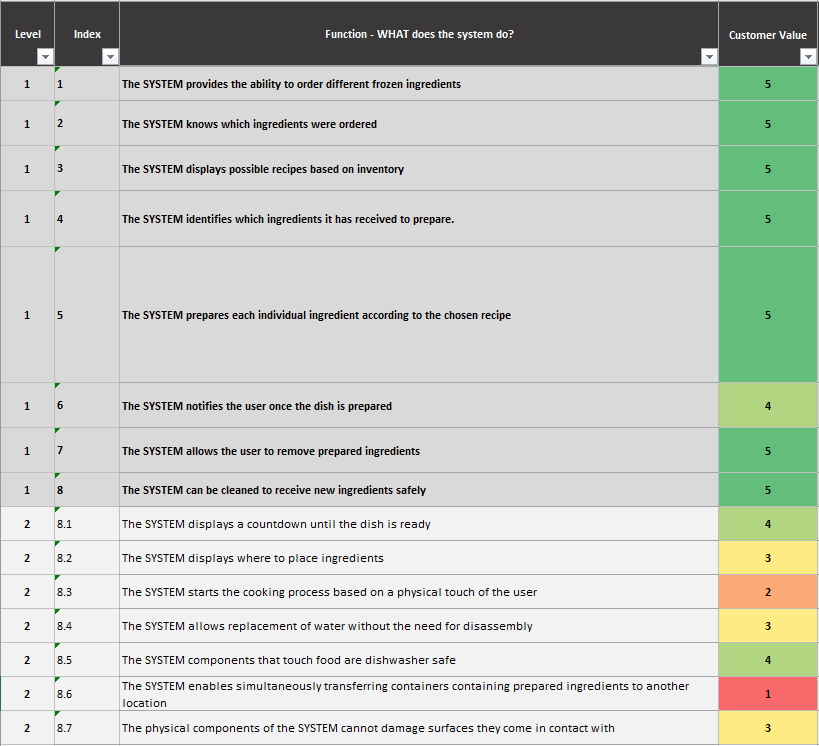This screenshot has height=746, width=819.
Task: Select index cell '8.1'
Action: click(87, 523)
